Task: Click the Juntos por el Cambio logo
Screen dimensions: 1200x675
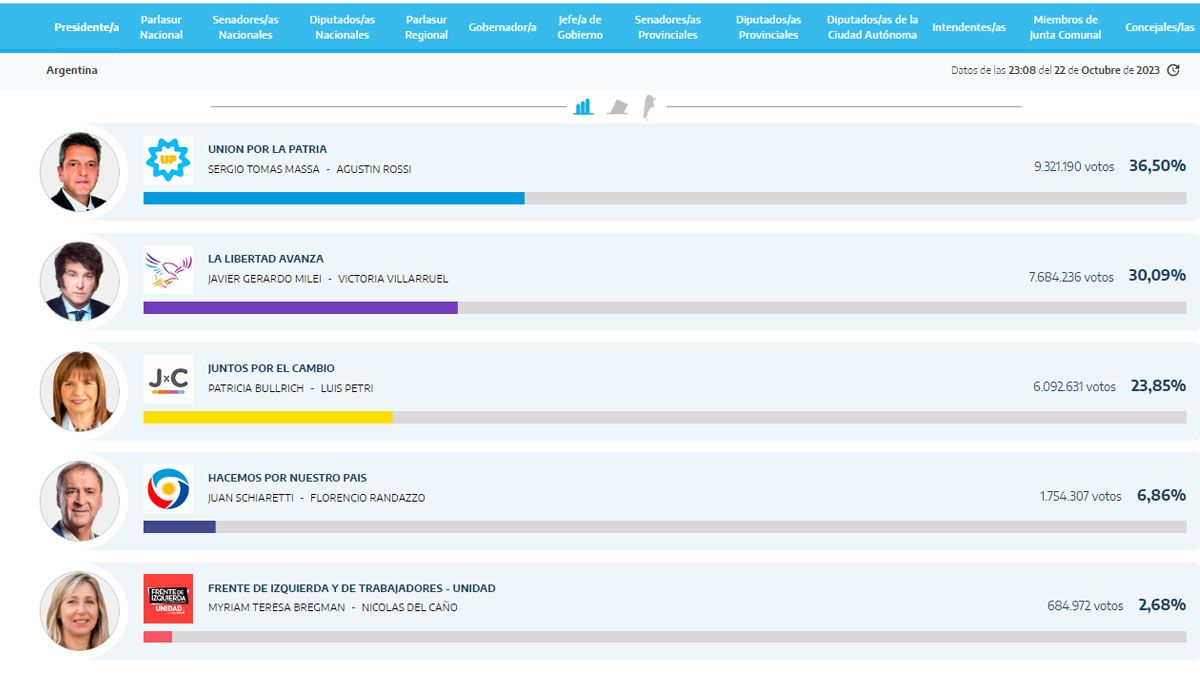Action: (x=167, y=379)
